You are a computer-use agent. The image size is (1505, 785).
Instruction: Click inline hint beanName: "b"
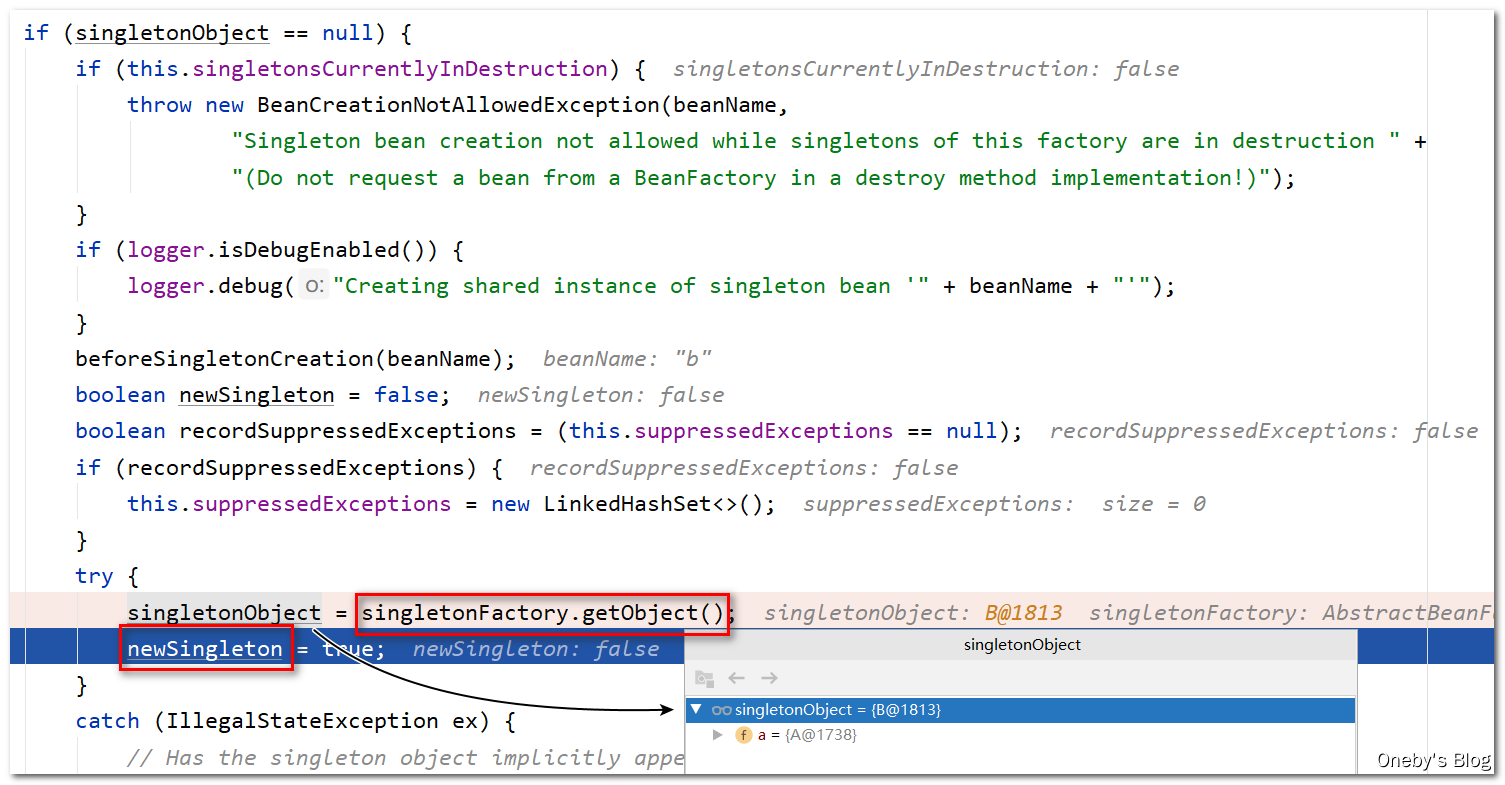tap(627, 358)
